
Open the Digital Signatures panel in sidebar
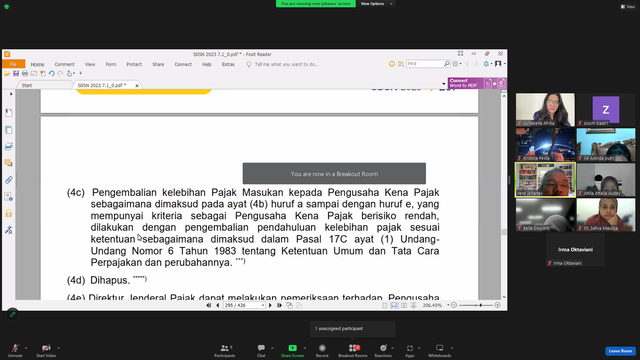pos(9,230)
